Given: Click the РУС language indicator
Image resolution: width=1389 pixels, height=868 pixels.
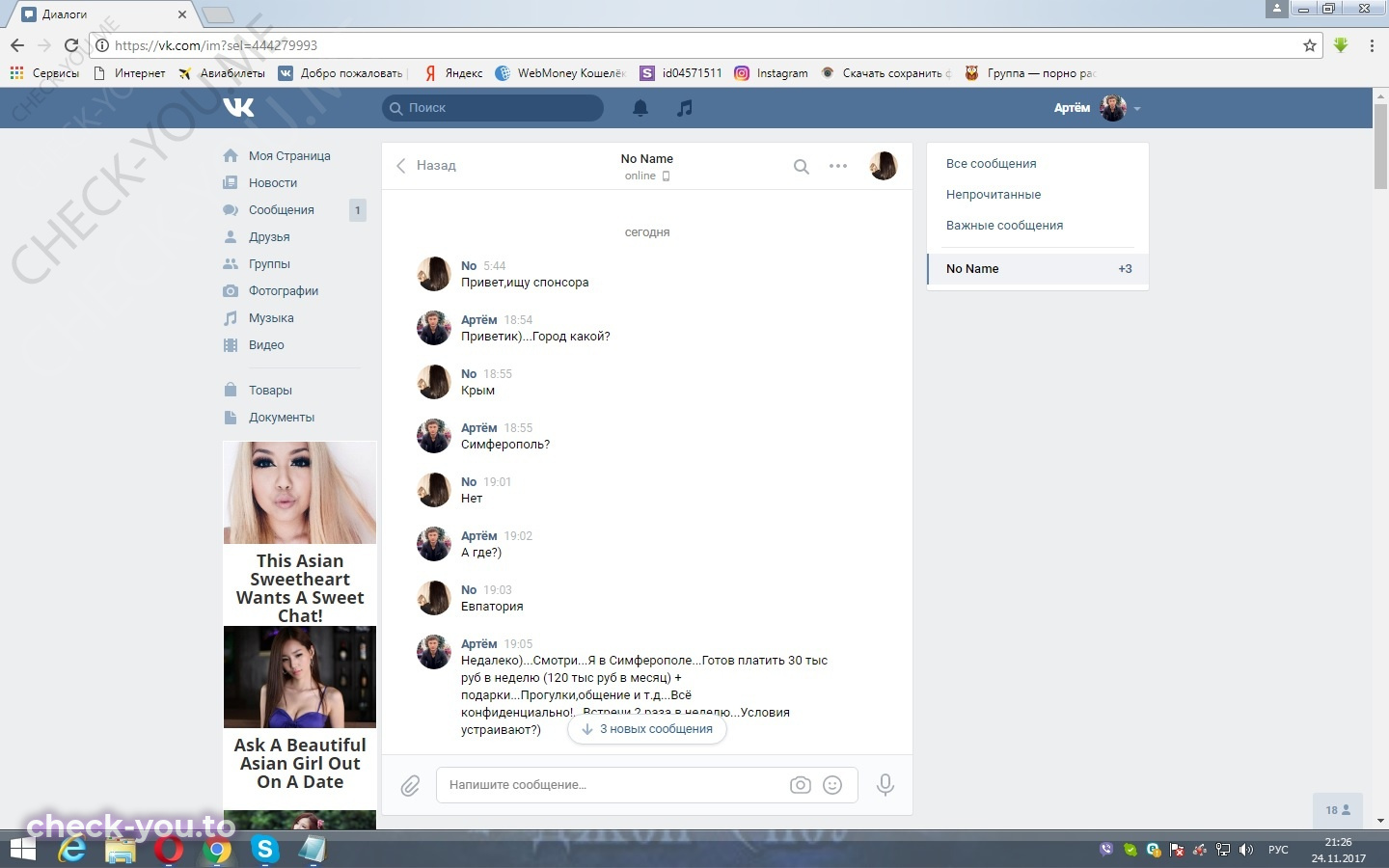Looking at the screenshot, I should coord(1278,850).
